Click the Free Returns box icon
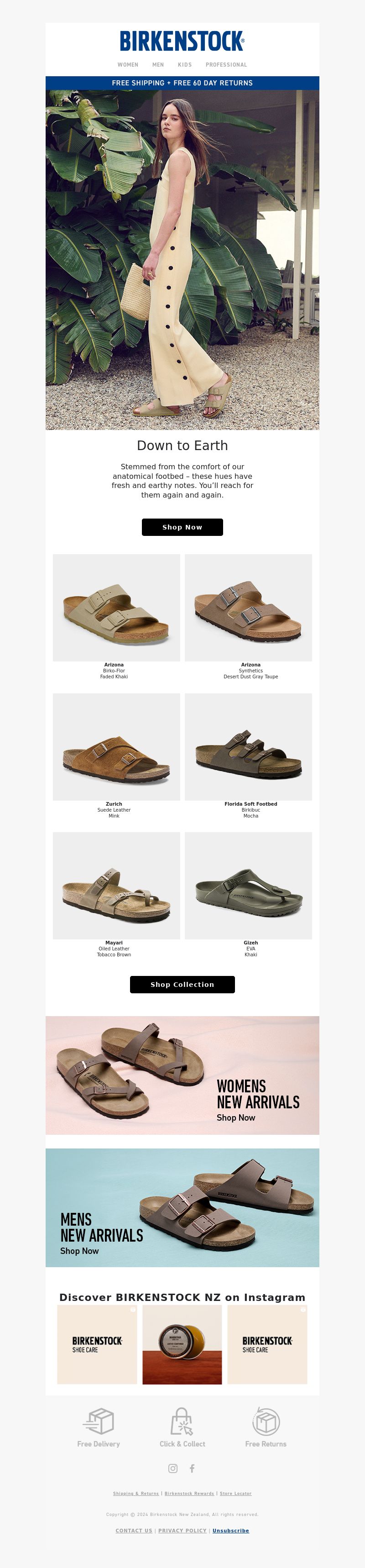This screenshot has width=365, height=1568. tap(266, 1421)
